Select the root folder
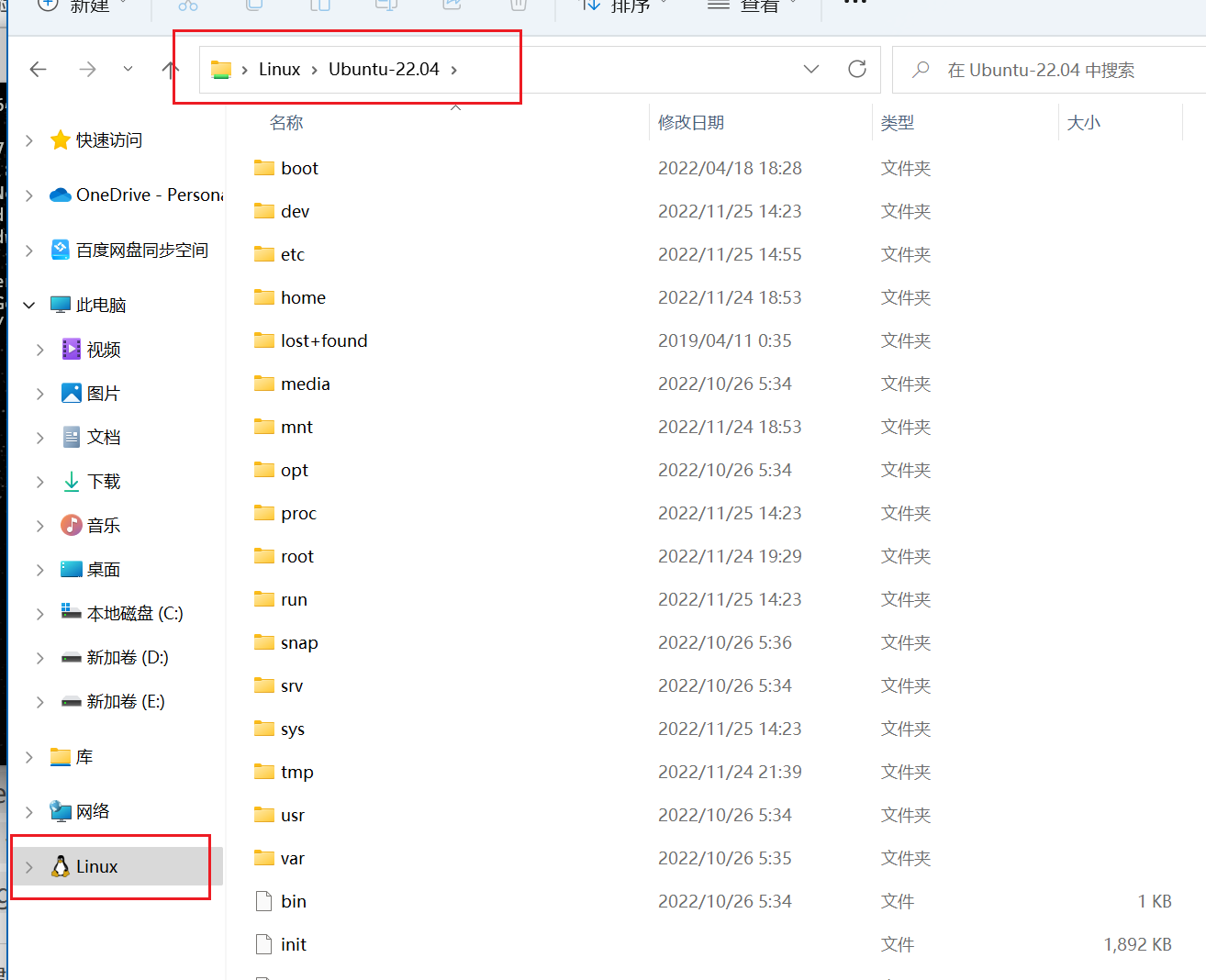 296,556
